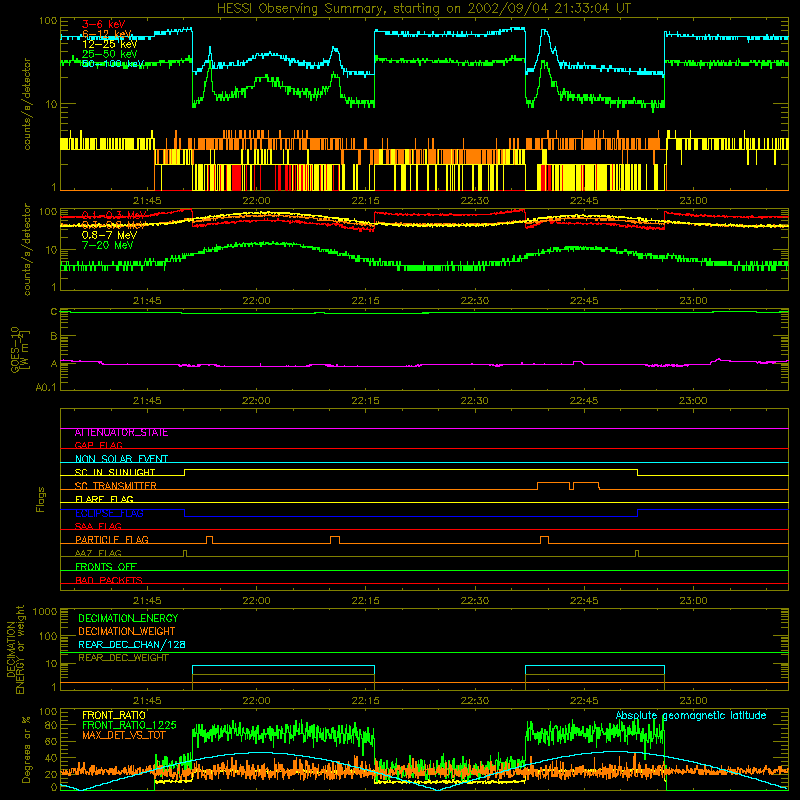The image size is (800, 800).
Task: Click the B tick label on GOES axis
Action: (54, 337)
